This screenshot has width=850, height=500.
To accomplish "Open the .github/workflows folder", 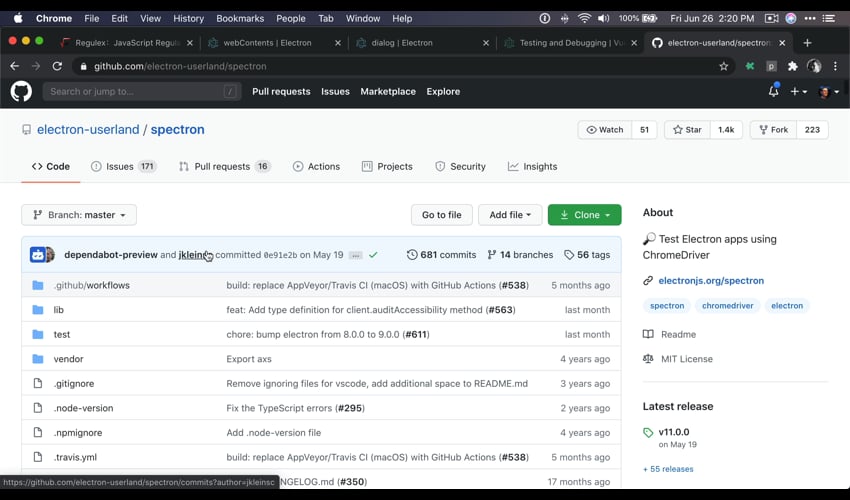I will 92,285.
